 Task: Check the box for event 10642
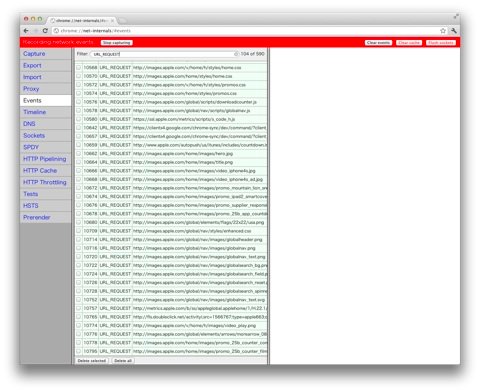coord(79,128)
